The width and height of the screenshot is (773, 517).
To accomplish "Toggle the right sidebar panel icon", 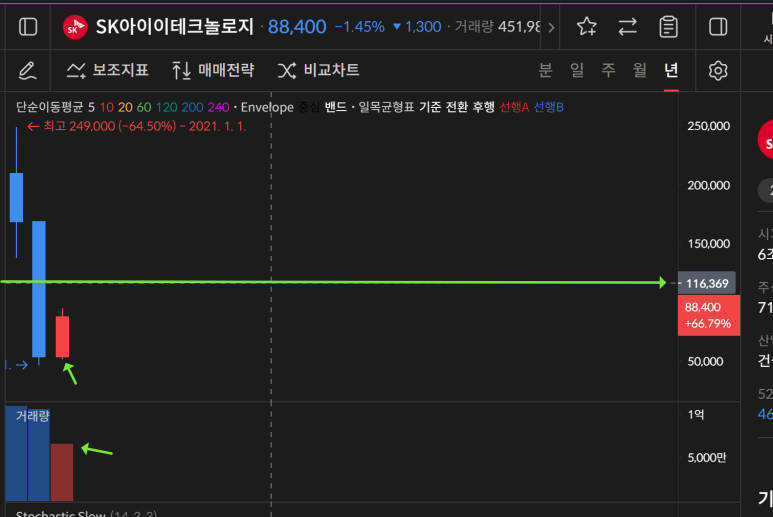I will tap(718, 27).
